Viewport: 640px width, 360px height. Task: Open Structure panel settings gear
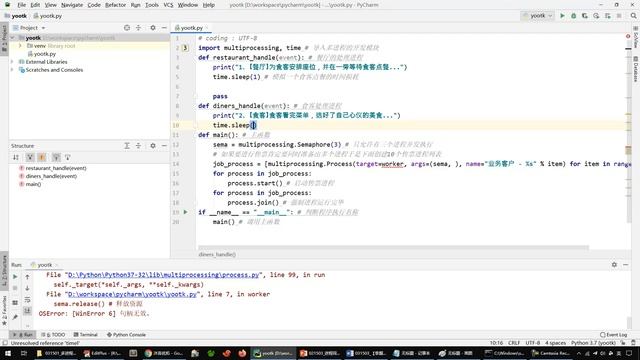(153, 146)
